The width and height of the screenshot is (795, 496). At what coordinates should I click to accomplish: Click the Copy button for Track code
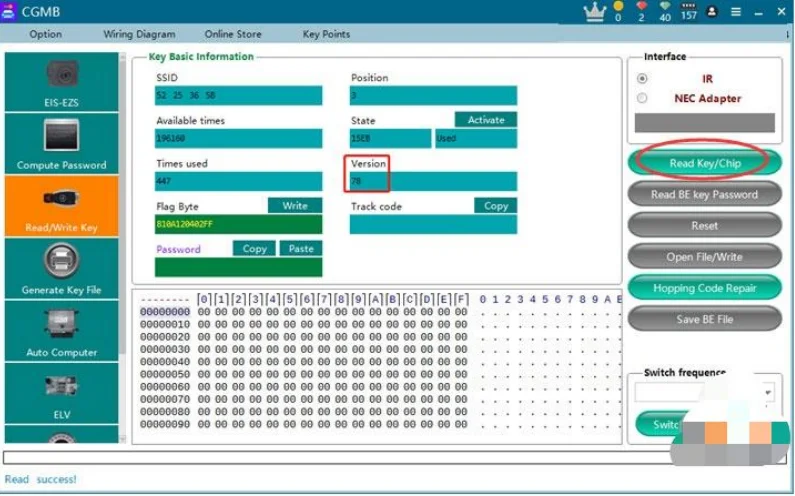tap(495, 205)
